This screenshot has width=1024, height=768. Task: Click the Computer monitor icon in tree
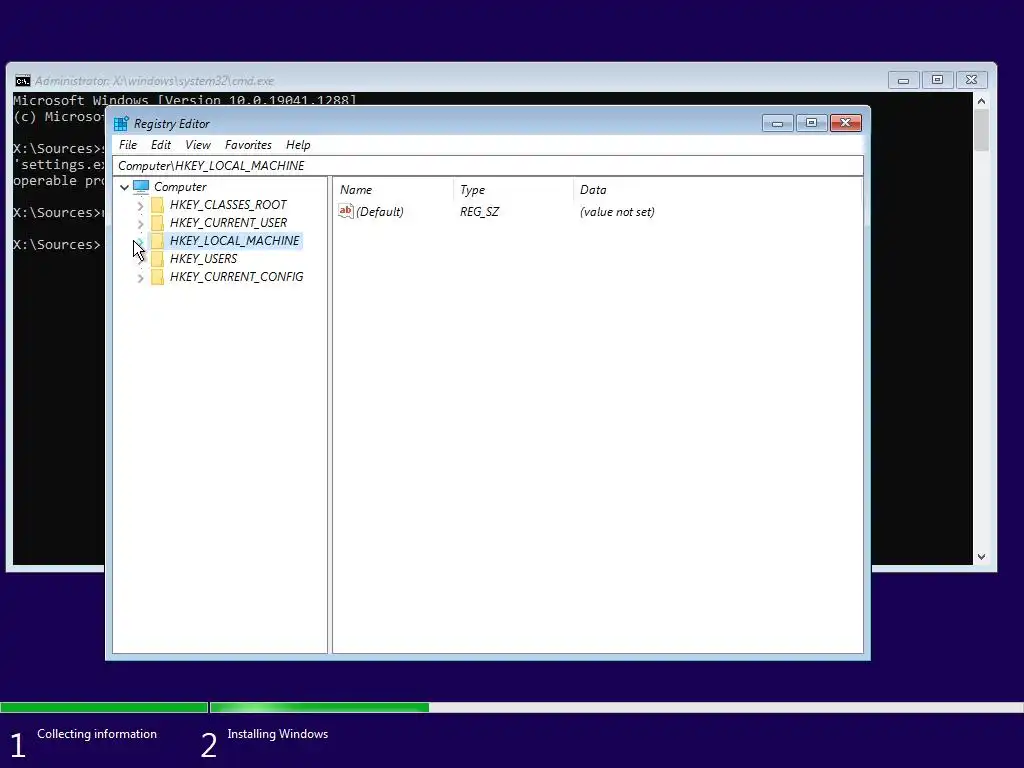(141, 187)
